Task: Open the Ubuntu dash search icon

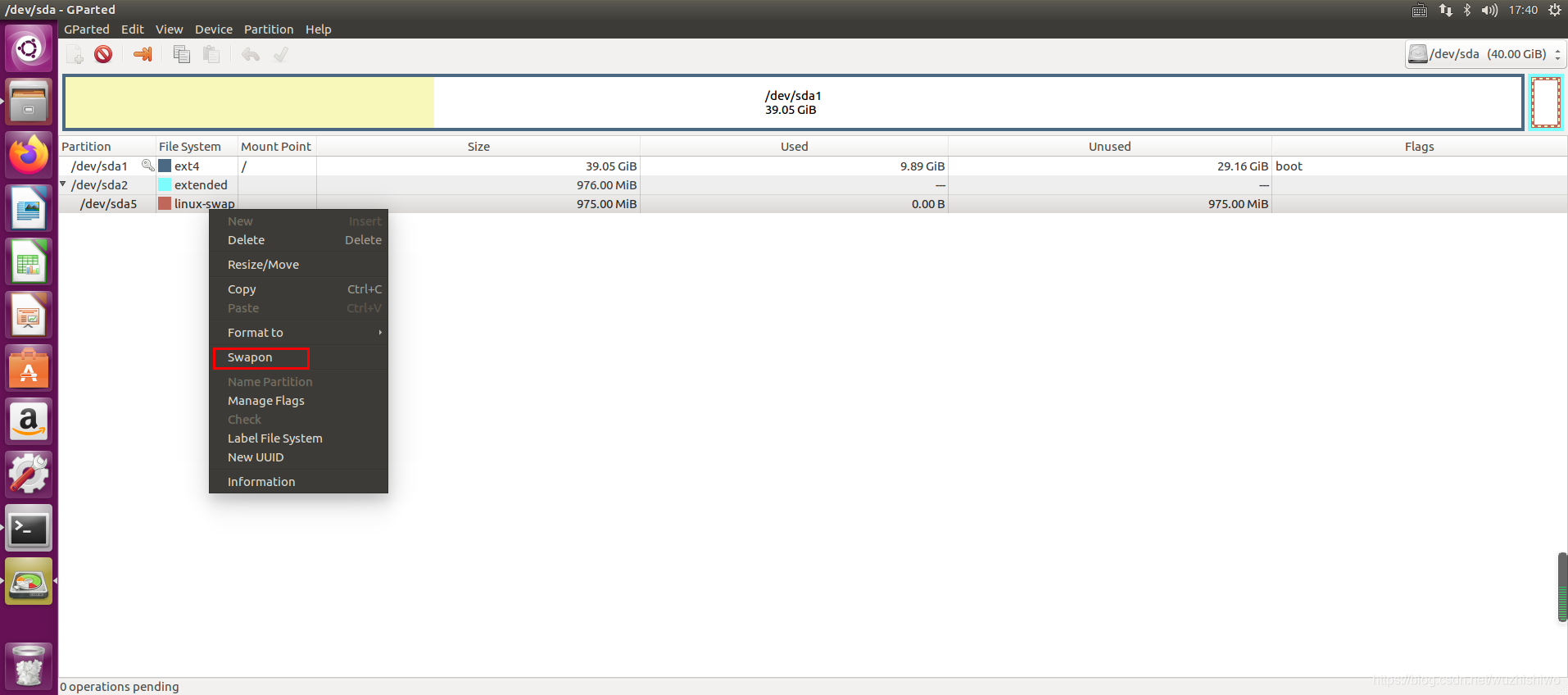Action: pos(29,48)
